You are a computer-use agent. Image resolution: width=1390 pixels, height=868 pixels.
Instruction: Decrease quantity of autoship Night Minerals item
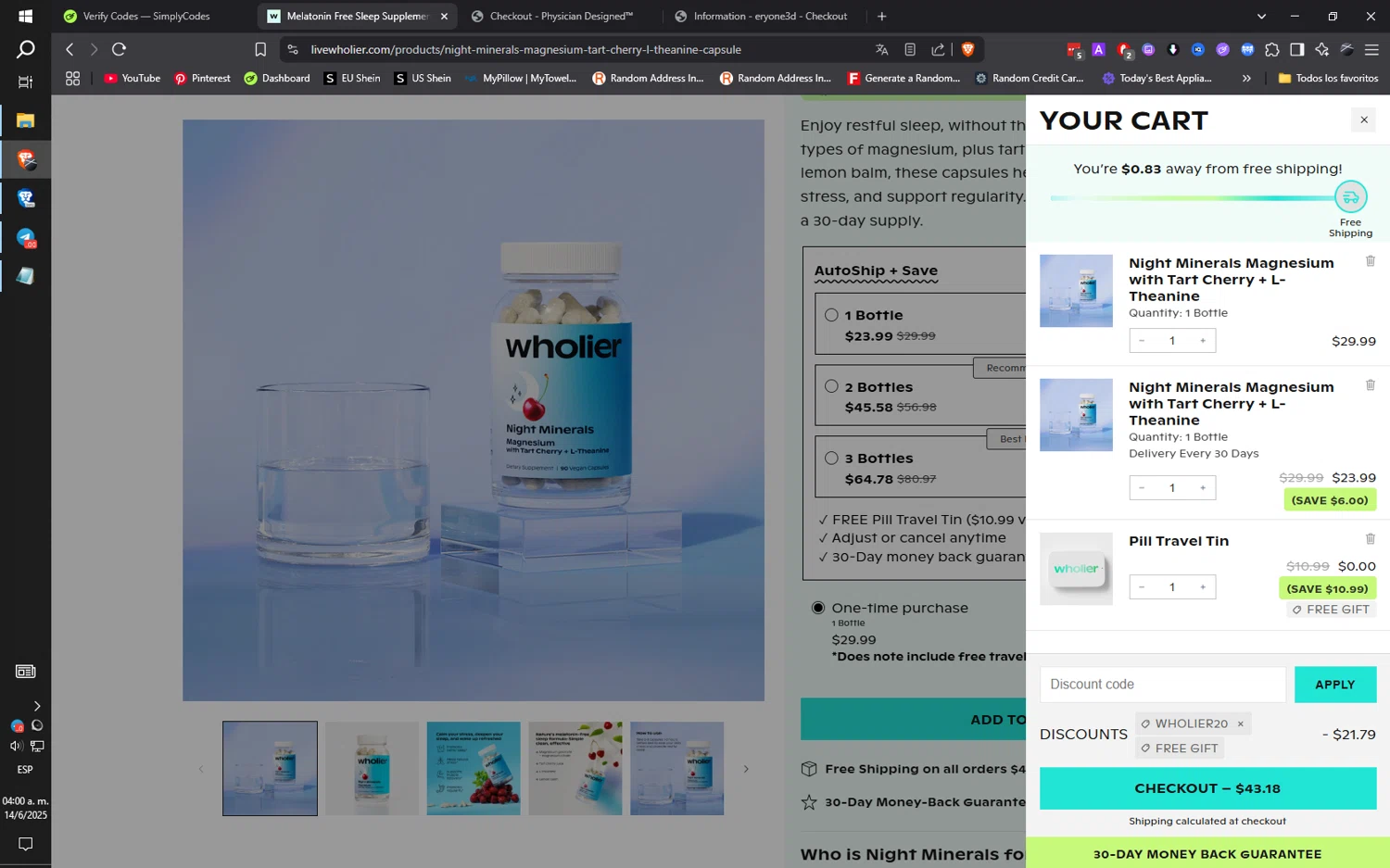coord(1141,488)
